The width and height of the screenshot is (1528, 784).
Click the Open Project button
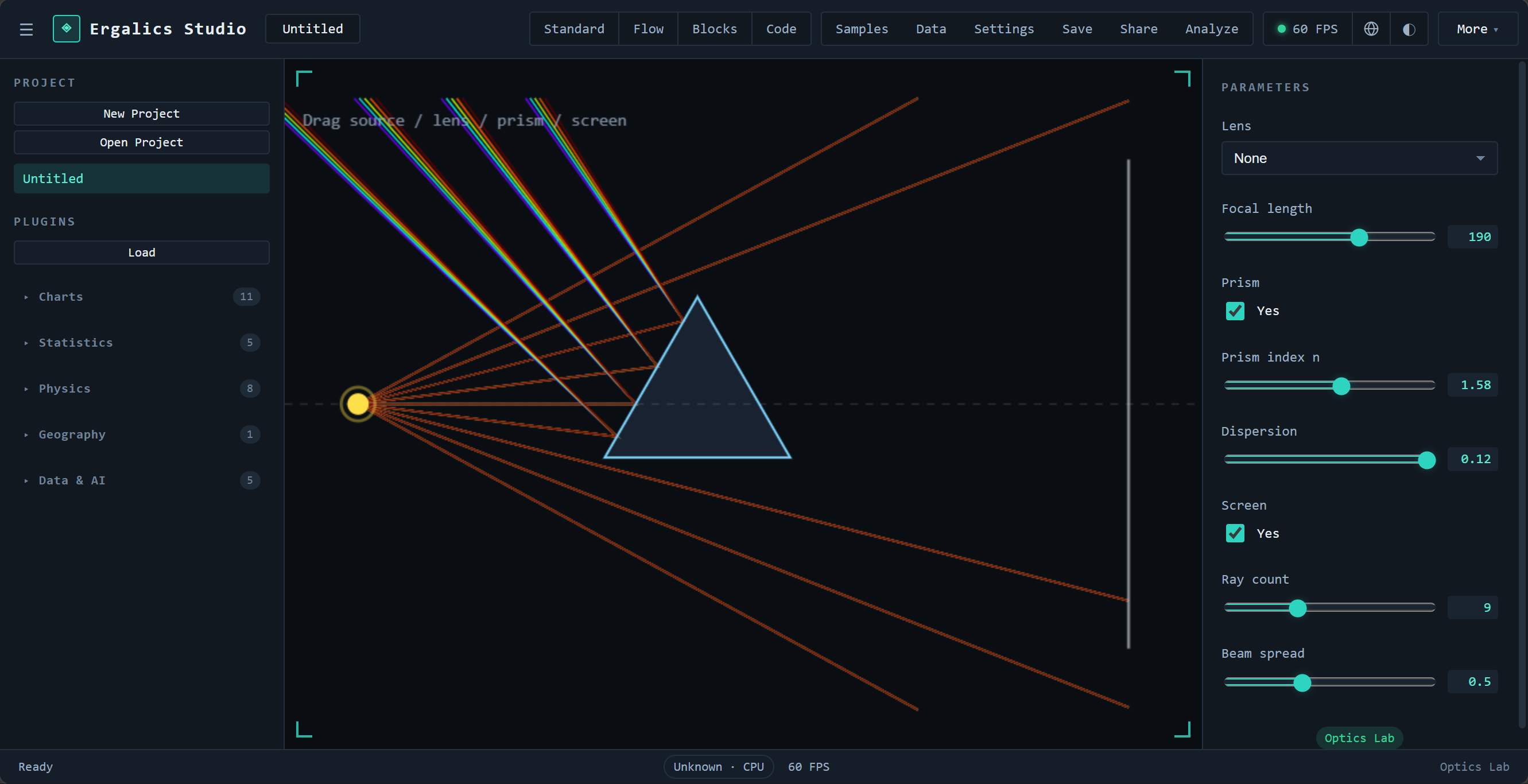click(142, 142)
